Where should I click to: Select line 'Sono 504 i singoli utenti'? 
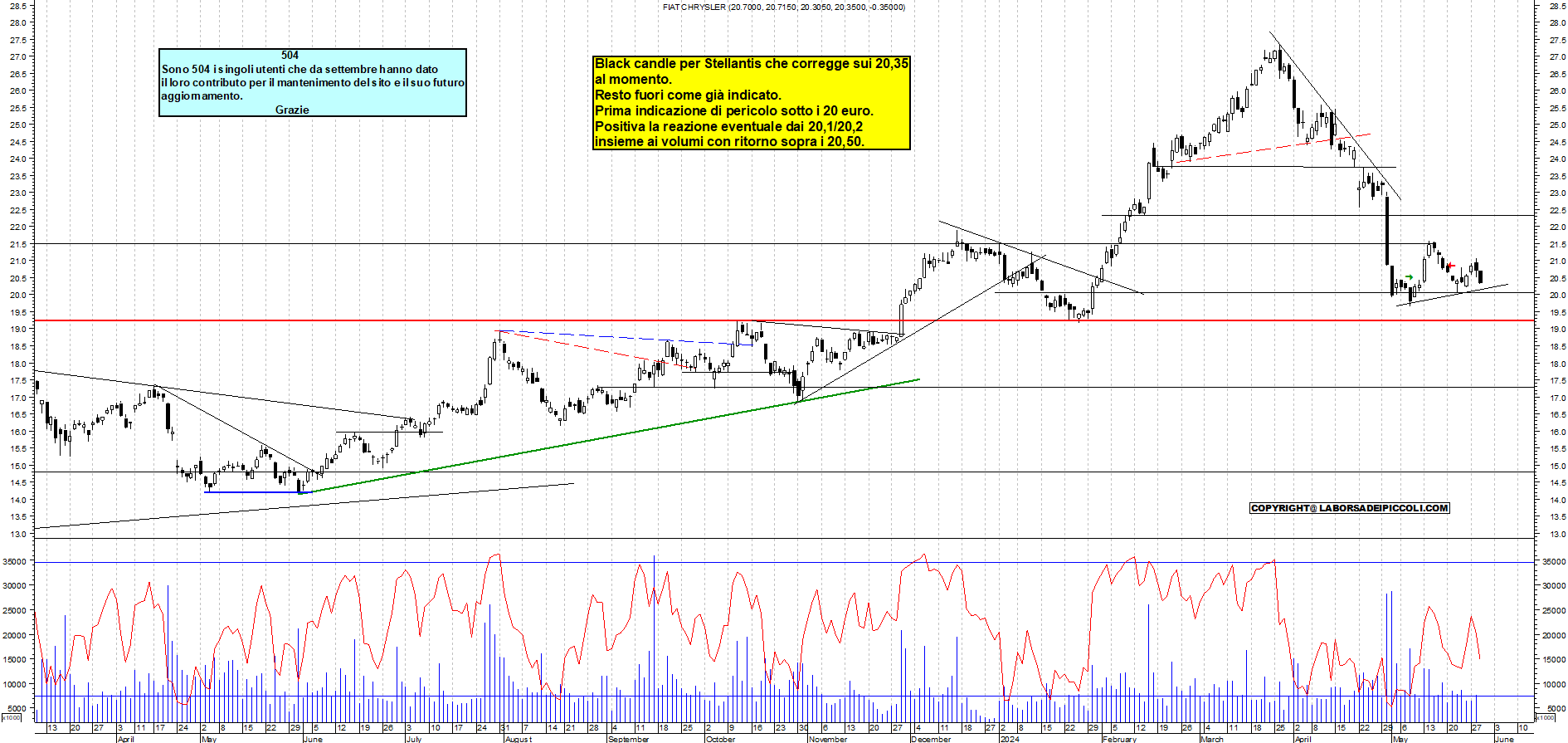coord(299,69)
